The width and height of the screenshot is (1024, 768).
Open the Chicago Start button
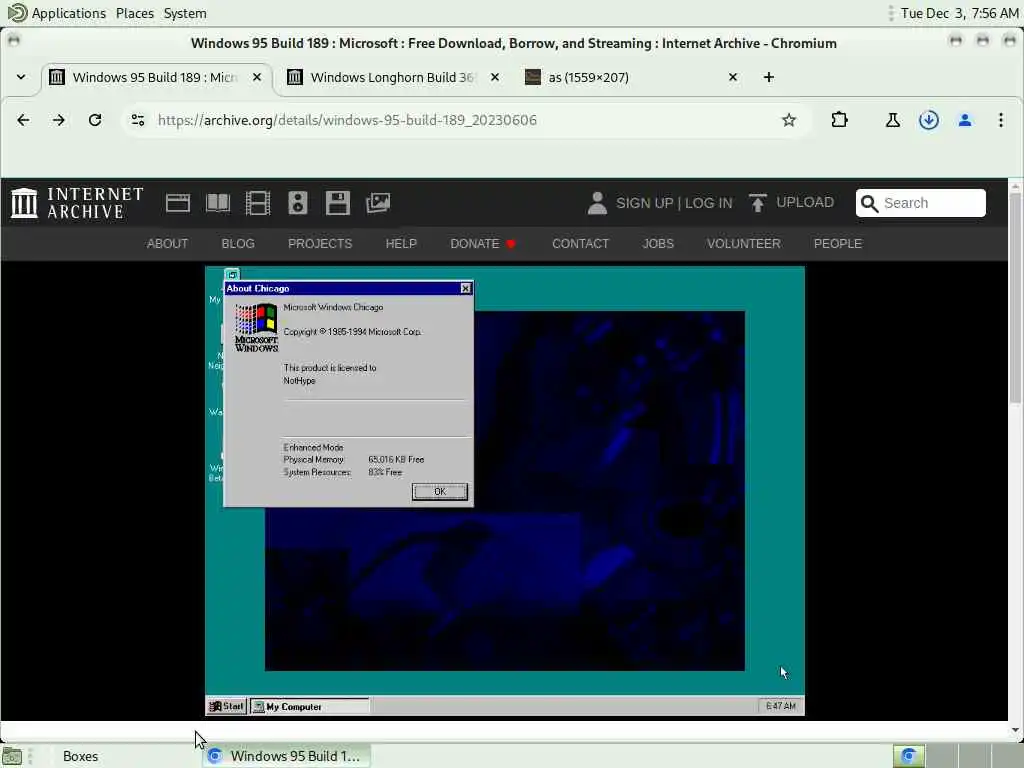[227, 706]
